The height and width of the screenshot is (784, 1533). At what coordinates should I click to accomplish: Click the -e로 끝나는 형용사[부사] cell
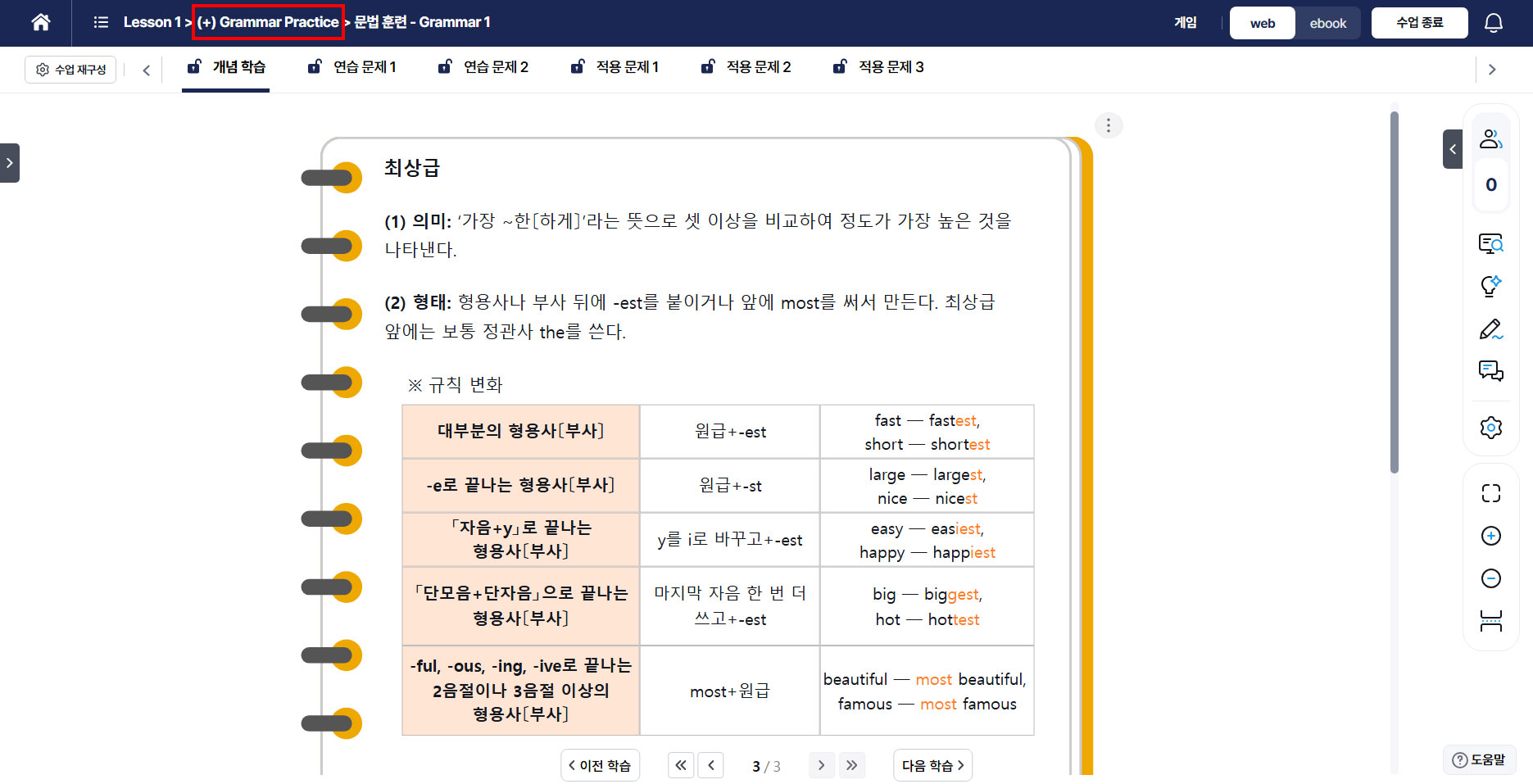pyautogui.click(x=520, y=485)
